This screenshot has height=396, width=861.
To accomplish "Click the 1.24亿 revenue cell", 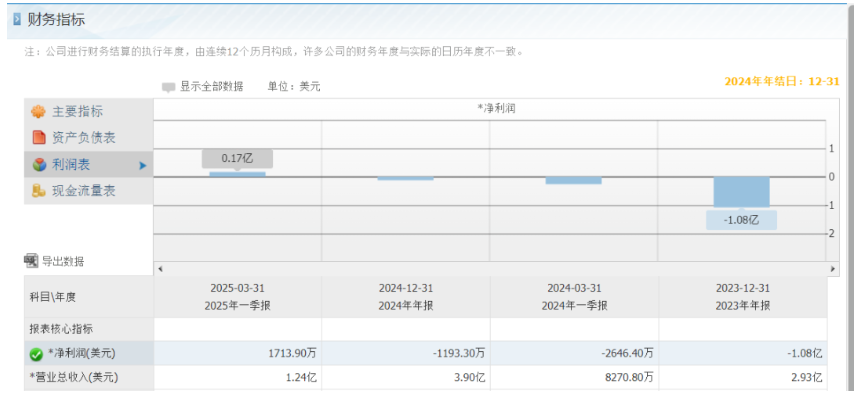I will click(238, 378).
